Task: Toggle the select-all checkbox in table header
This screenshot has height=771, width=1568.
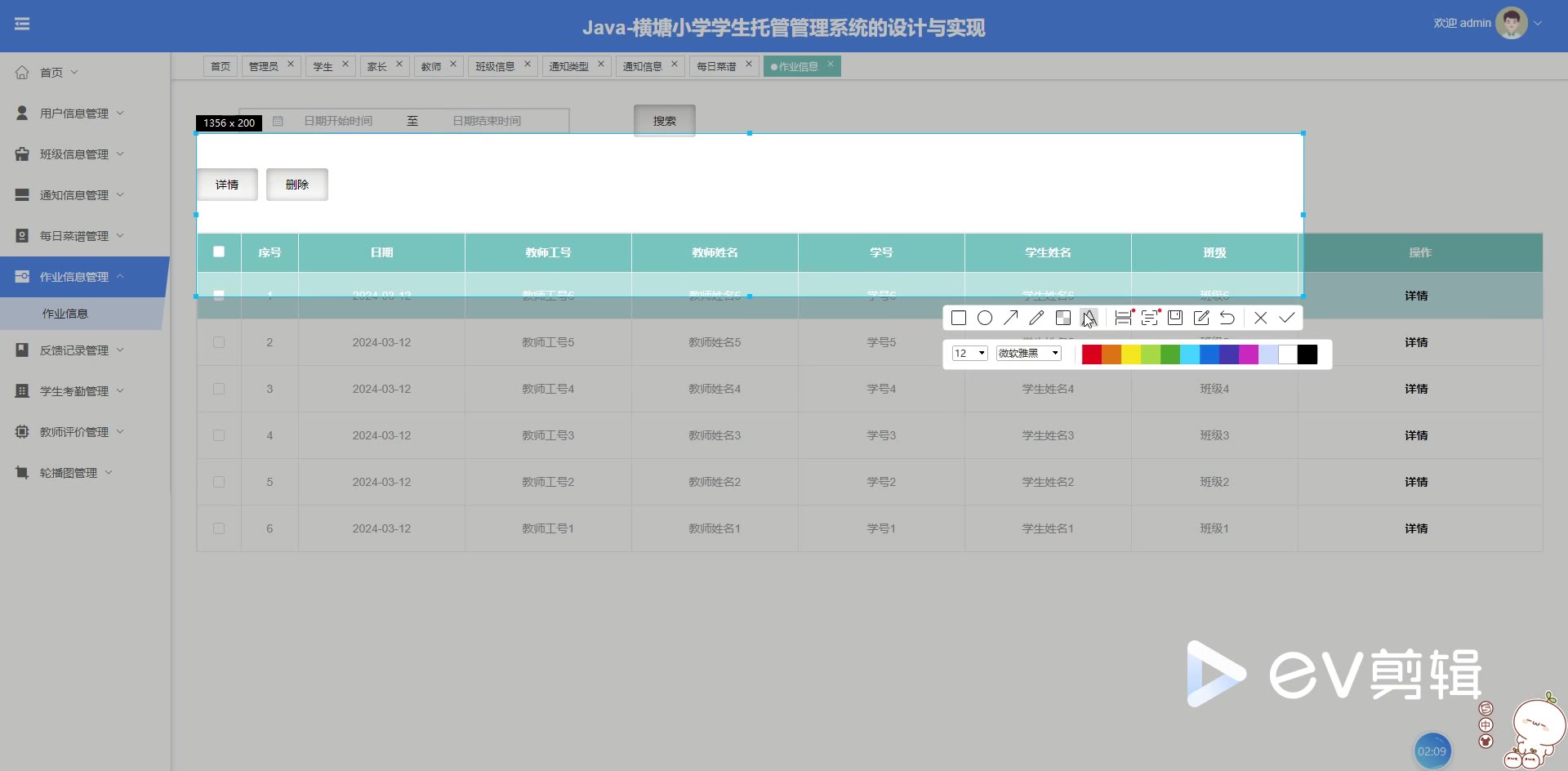Action: point(219,252)
